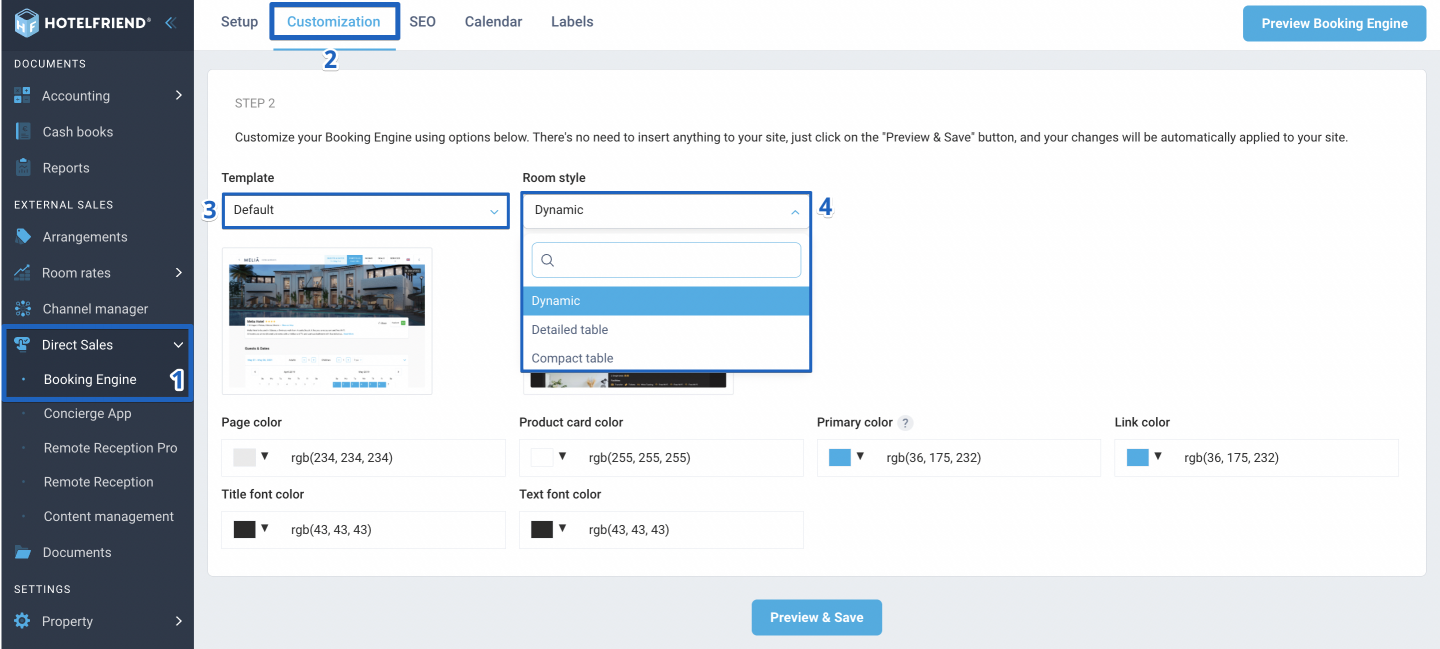Click the Property gear icon
Image resolution: width=1440 pixels, height=649 pixels.
point(22,621)
